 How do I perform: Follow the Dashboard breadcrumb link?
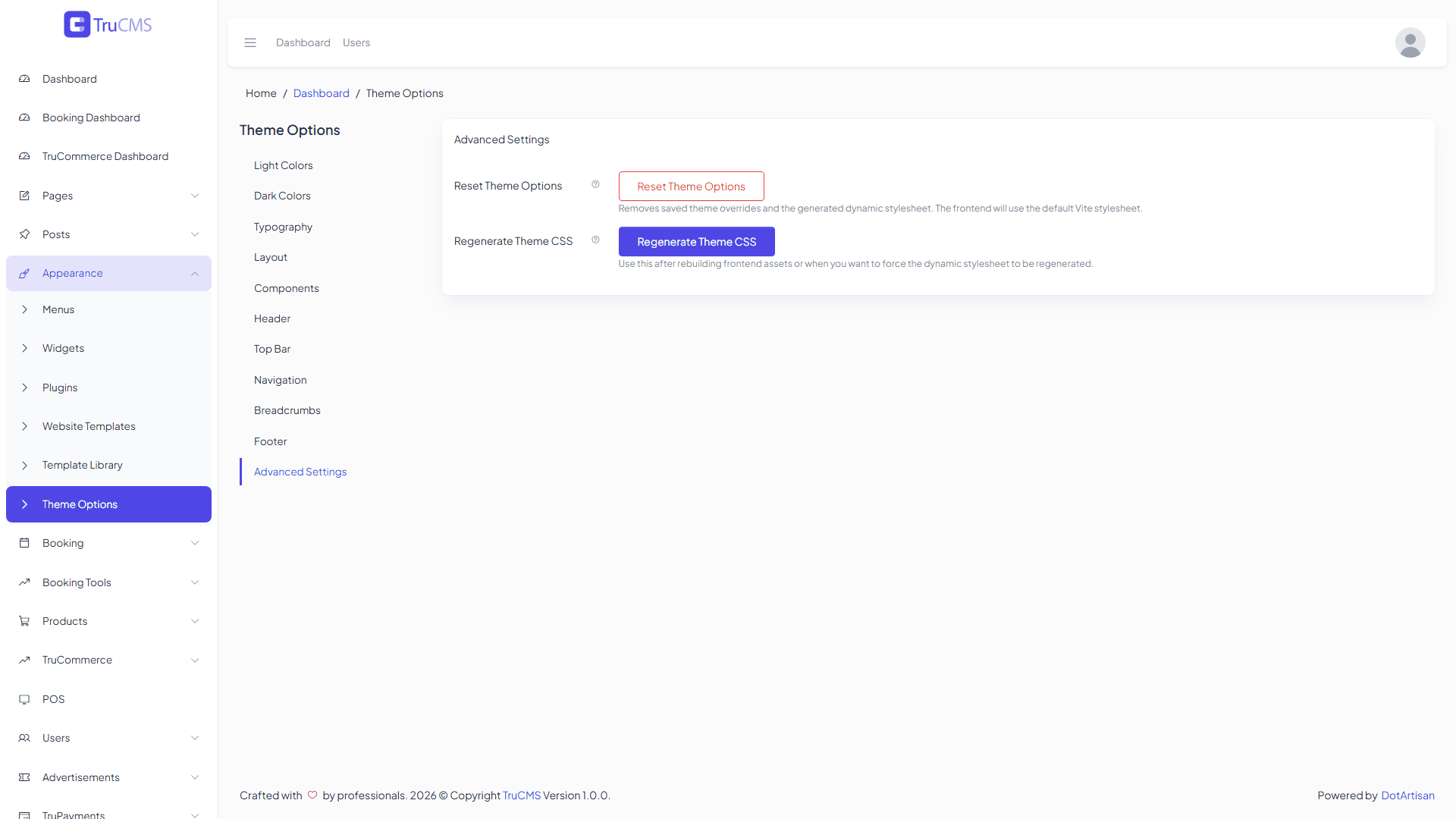pos(321,93)
